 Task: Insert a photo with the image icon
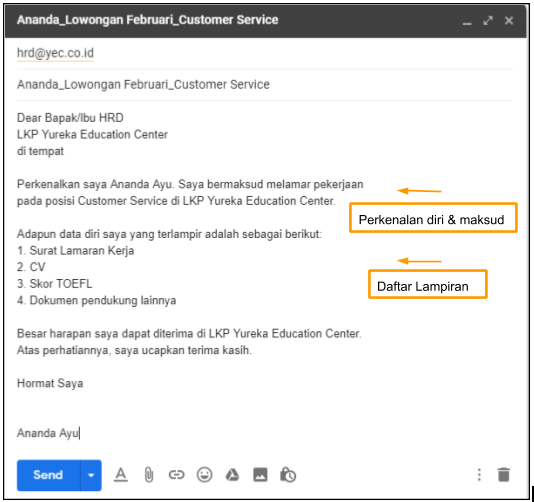pos(260,475)
